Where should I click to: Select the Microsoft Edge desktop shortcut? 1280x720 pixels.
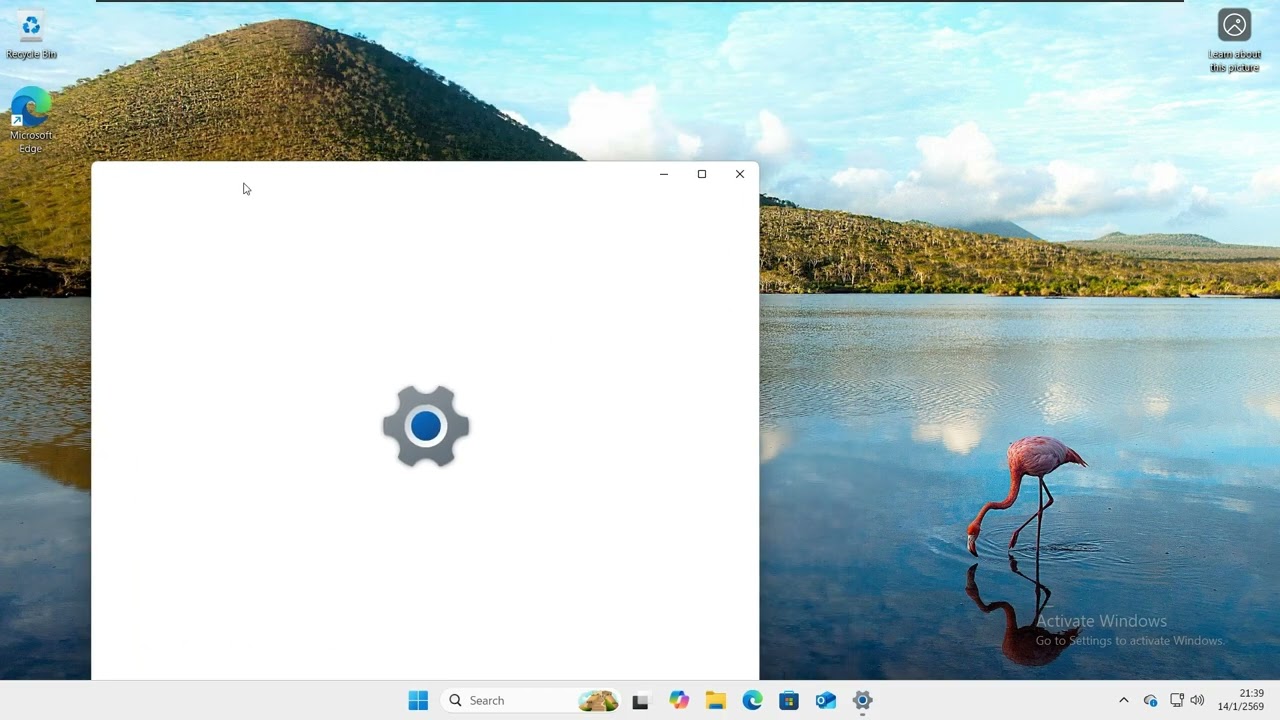pyautogui.click(x=31, y=120)
